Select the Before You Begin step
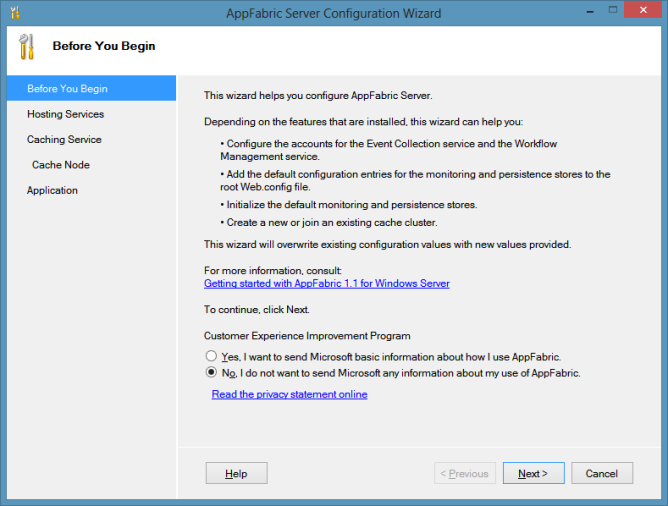The image size is (668, 506). coord(67,88)
